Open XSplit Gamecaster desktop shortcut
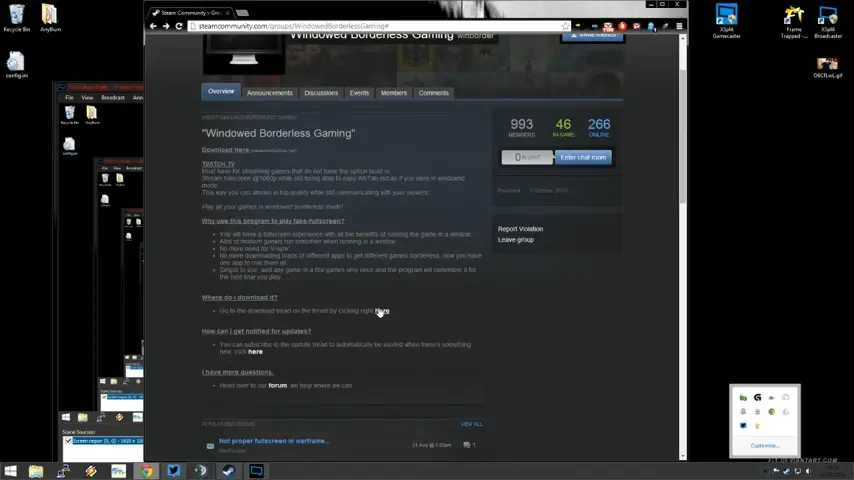The image size is (854, 480). pos(726,21)
